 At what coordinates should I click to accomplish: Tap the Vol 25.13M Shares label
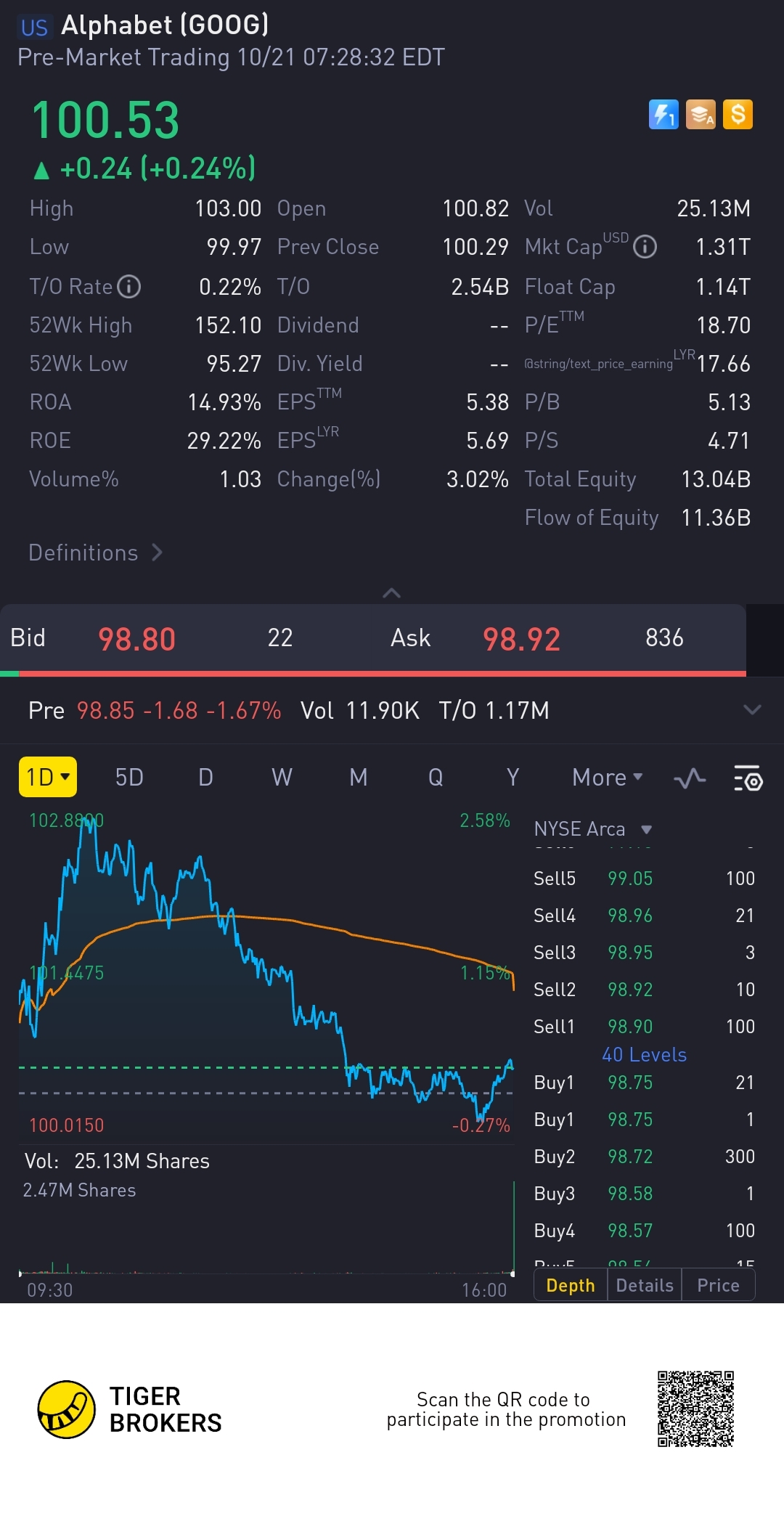click(117, 1161)
